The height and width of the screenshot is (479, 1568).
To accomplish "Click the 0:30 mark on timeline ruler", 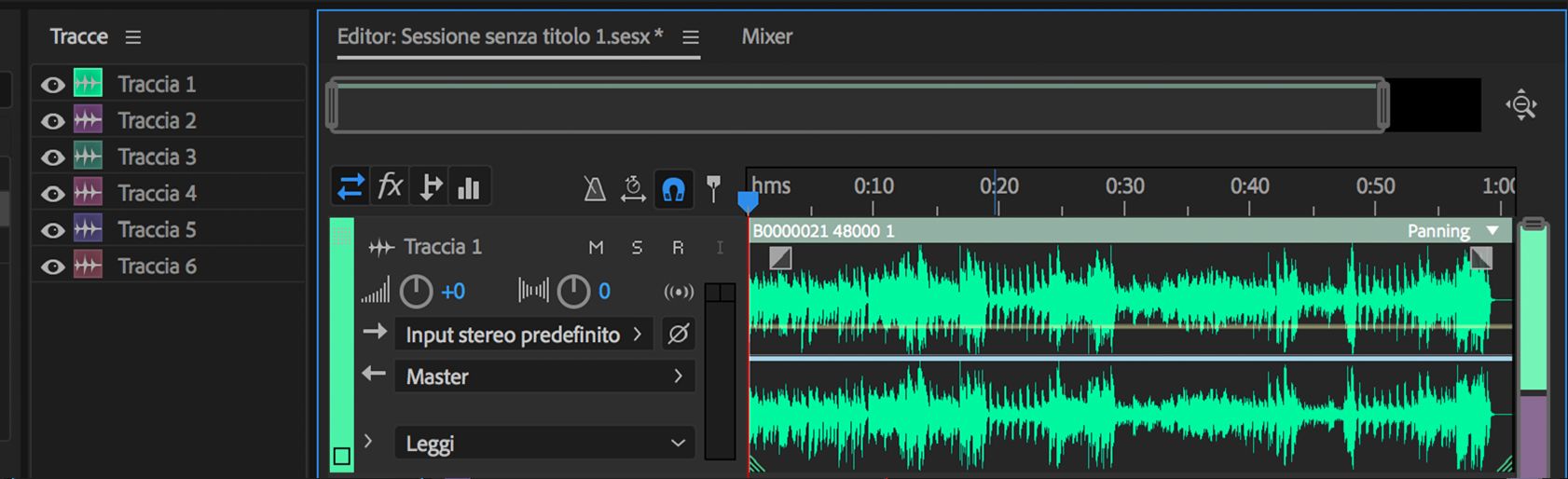I will [1125, 186].
